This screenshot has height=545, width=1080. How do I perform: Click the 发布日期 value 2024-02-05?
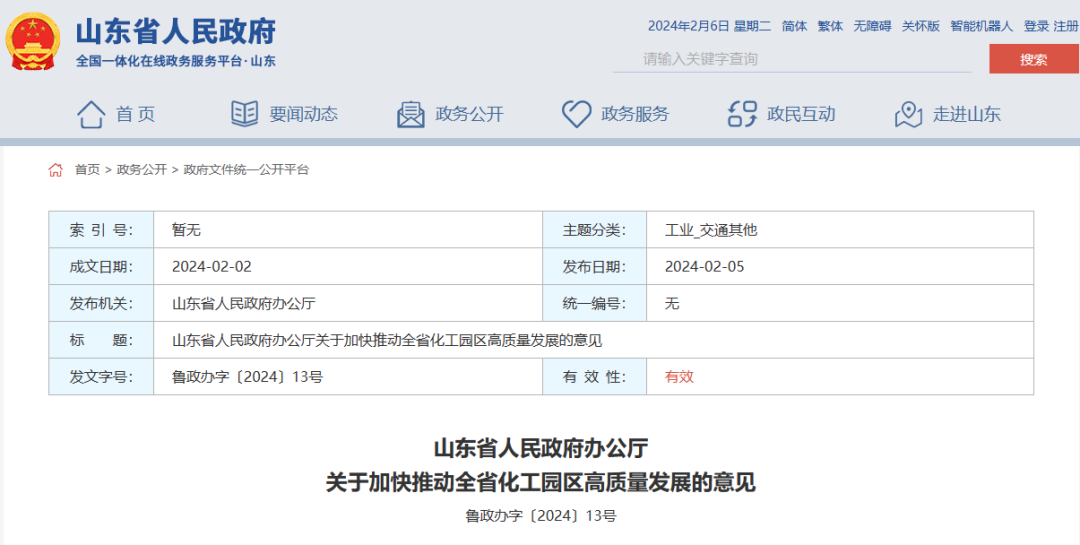(705, 267)
